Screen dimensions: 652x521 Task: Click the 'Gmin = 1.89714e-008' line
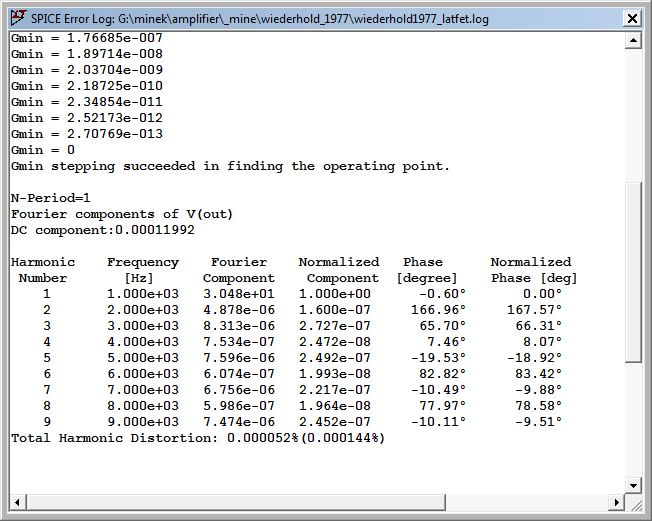pos(87,54)
